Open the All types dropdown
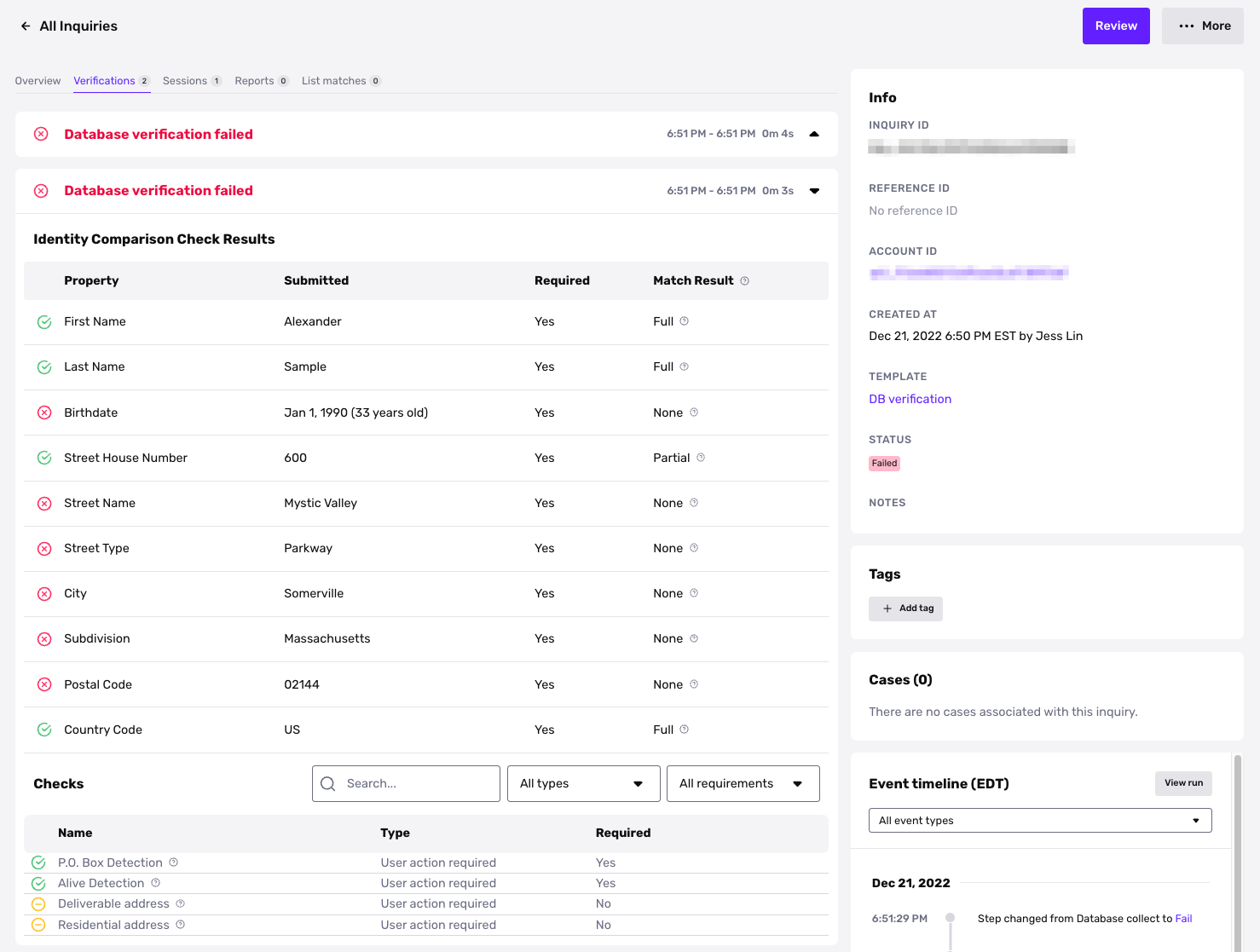1260x952 pixels. (584, 784)
